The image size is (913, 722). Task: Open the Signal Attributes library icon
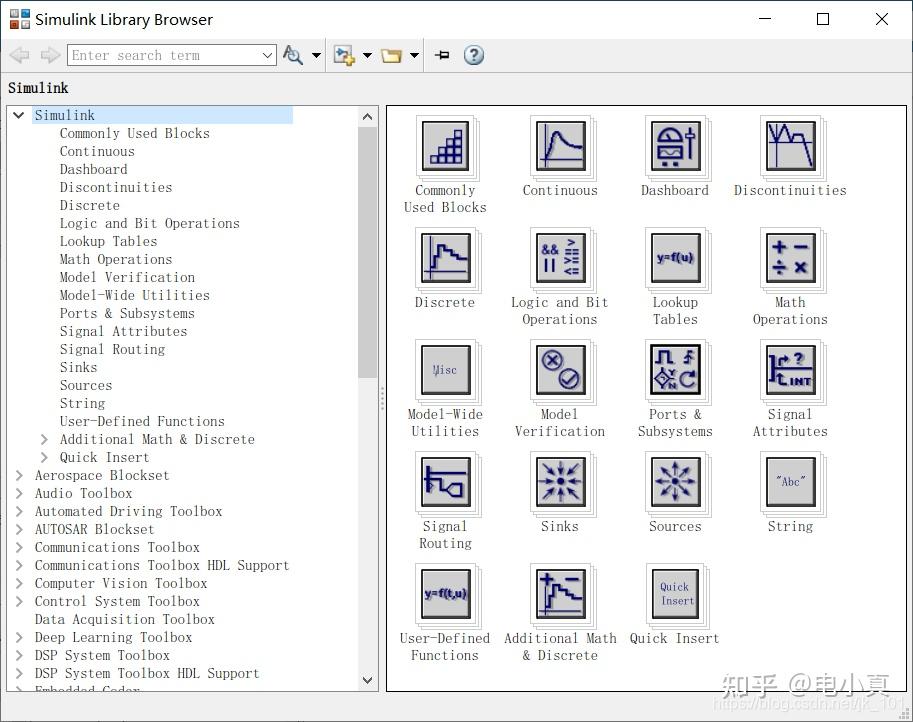click(790, 370)
